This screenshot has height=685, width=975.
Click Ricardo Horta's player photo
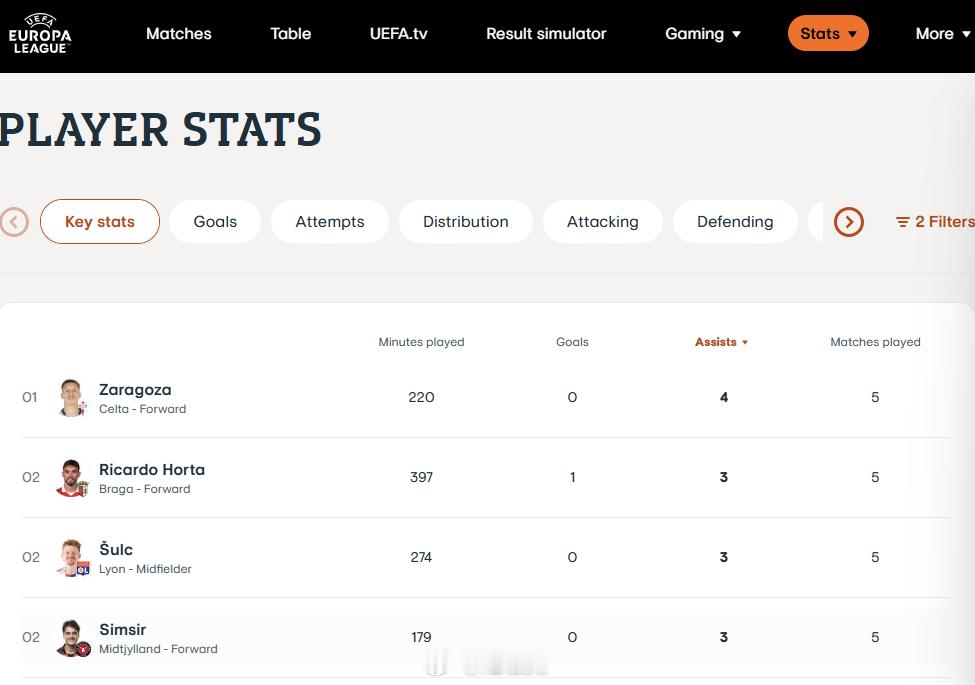point(72,477)
